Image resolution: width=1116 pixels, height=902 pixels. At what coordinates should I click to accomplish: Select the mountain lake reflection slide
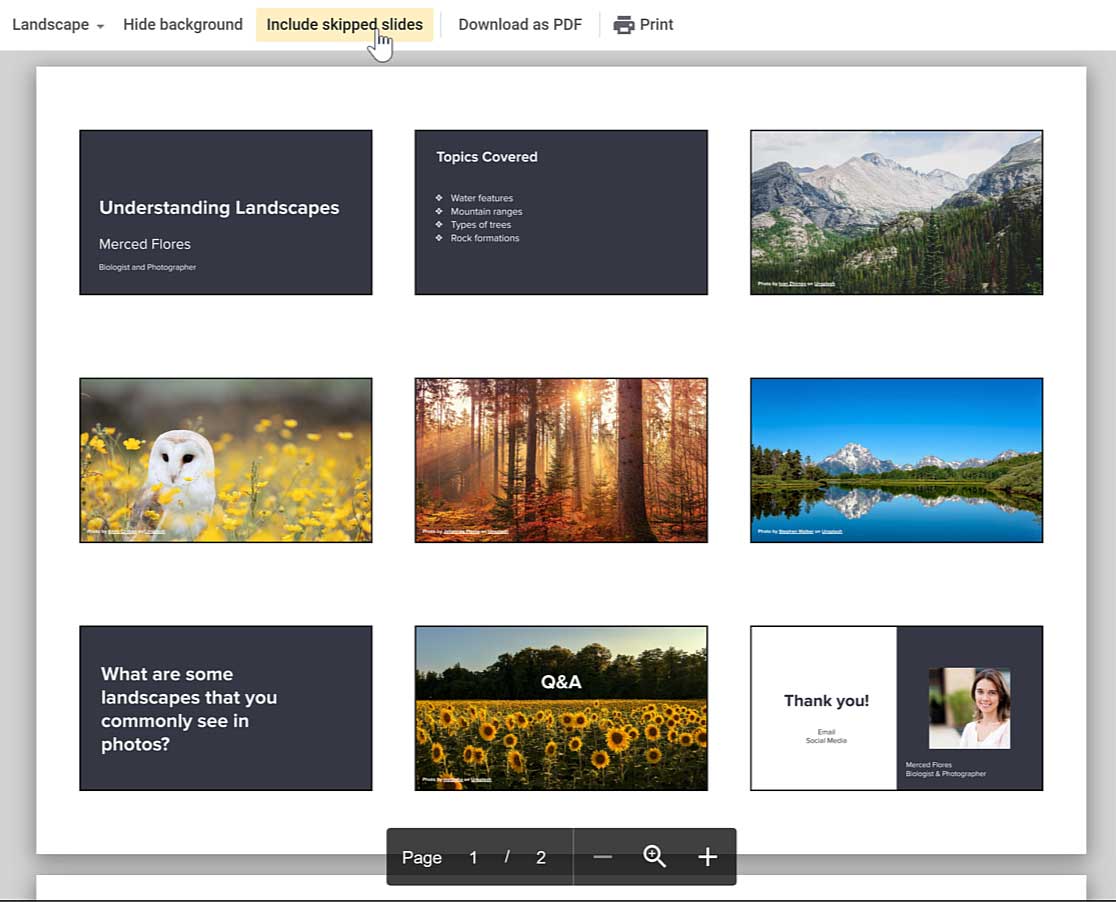point(896,460)
